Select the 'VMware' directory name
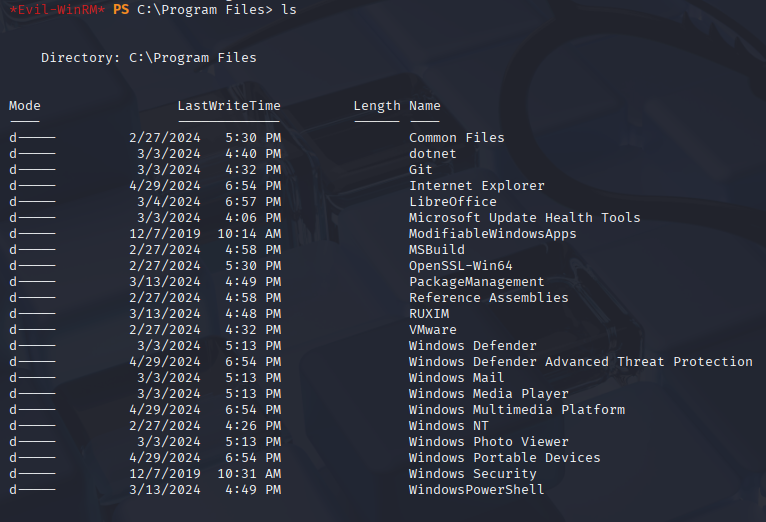 (432, 330)
